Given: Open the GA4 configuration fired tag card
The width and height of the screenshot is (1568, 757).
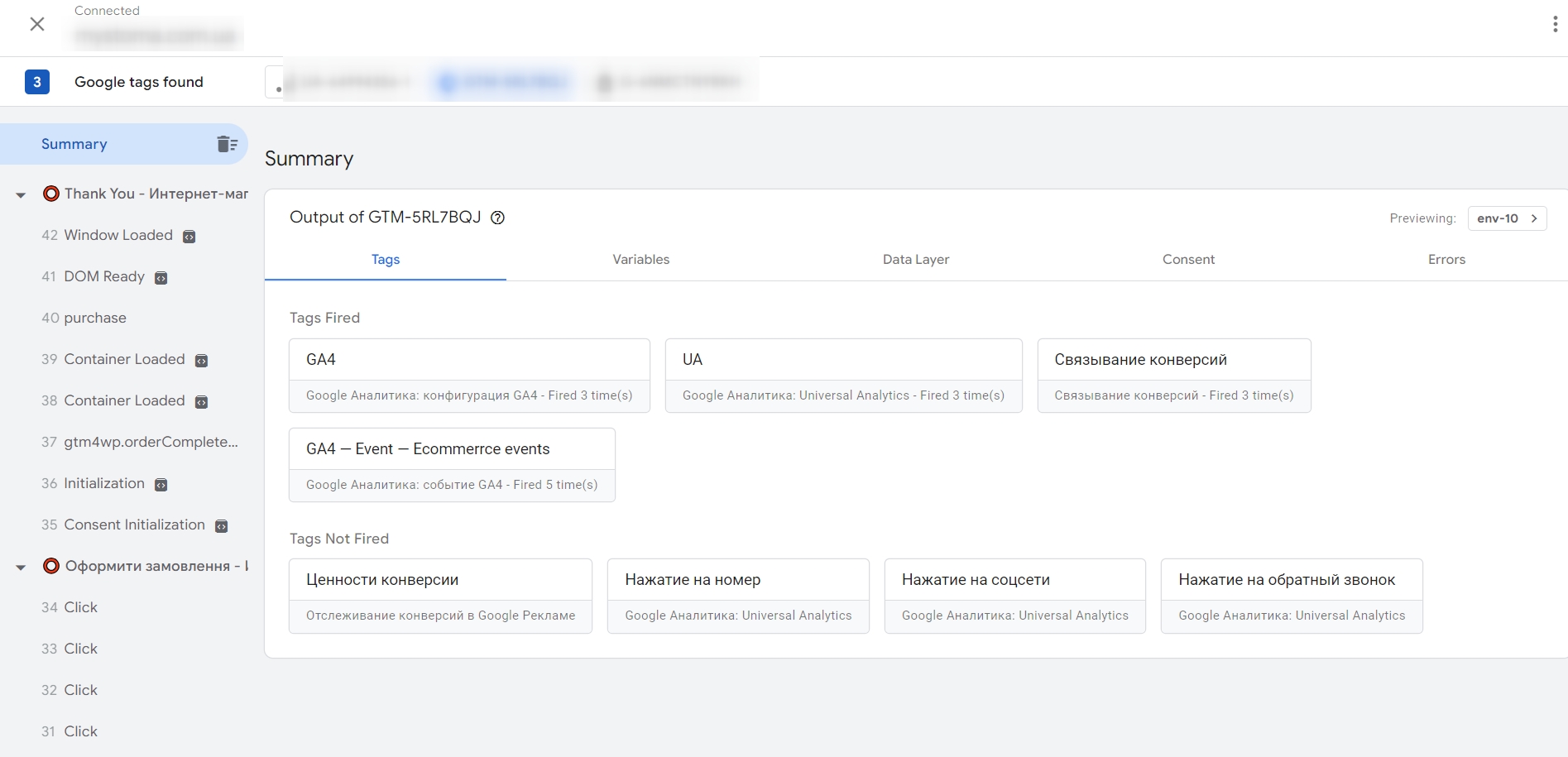Looking at the screenshot, I should coord(469,376).
